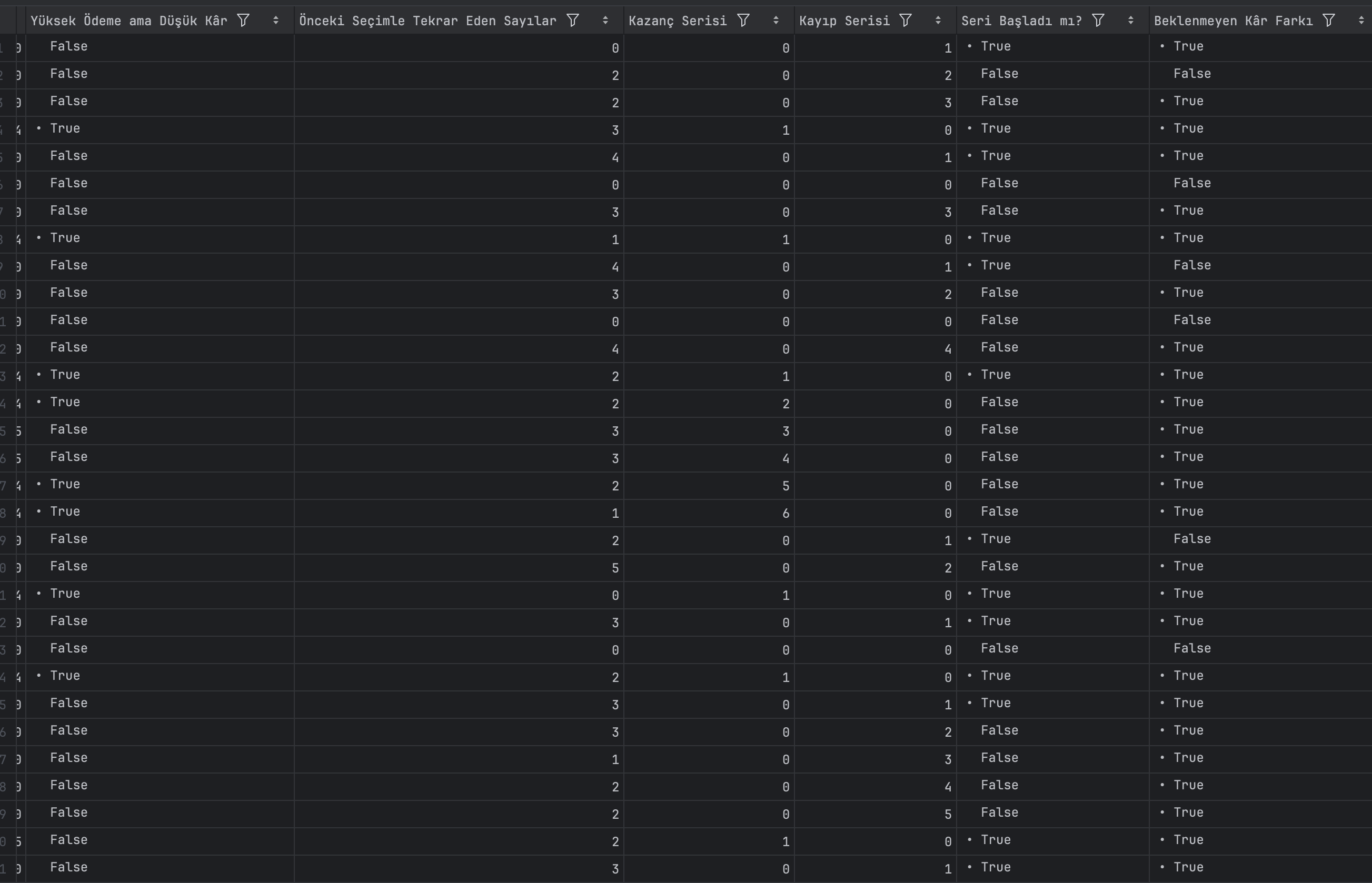
Task: Open the Kayıp Serisi filter funnel
Action: [906, 21]
